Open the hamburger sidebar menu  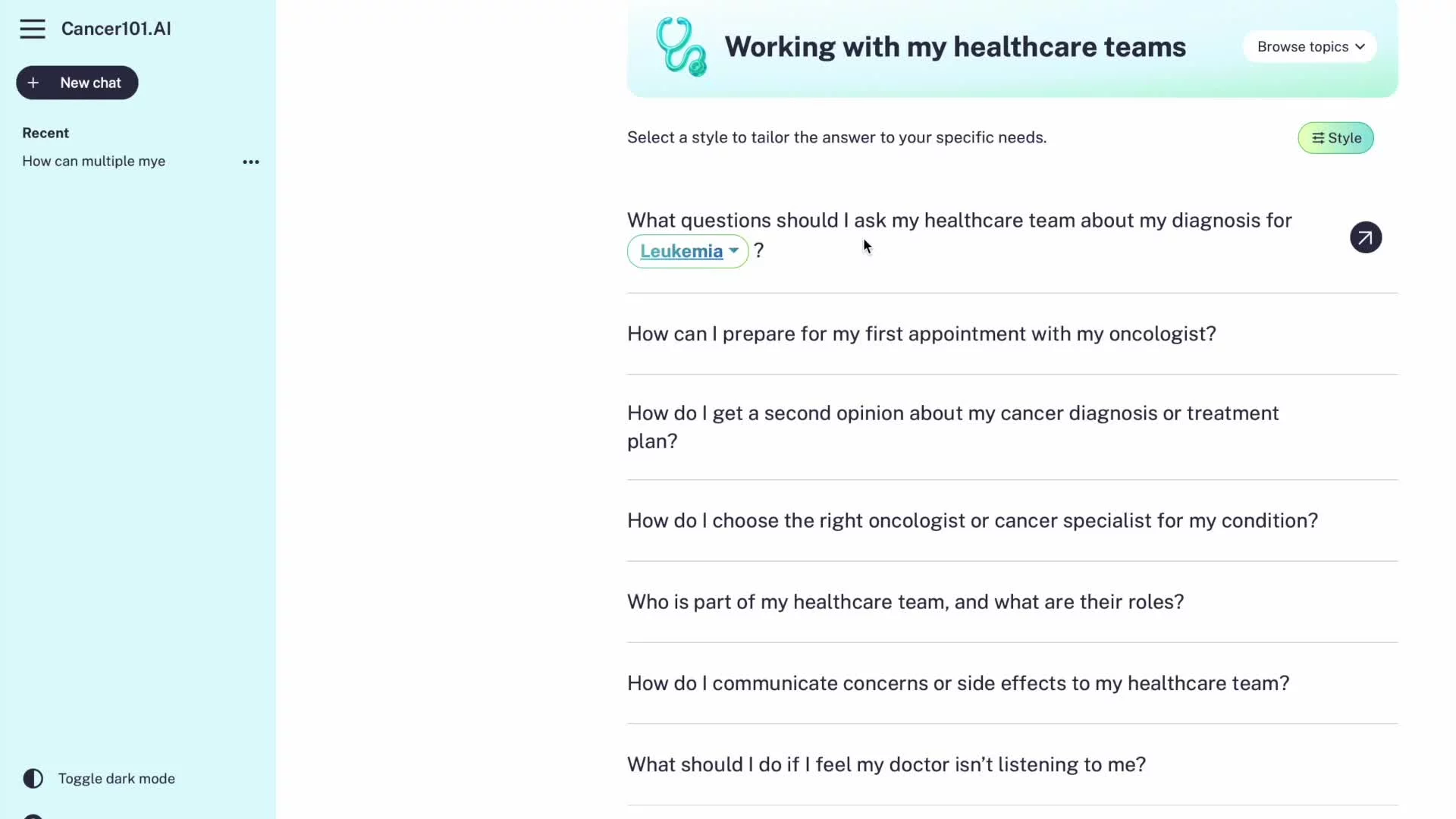coord(33,29)
